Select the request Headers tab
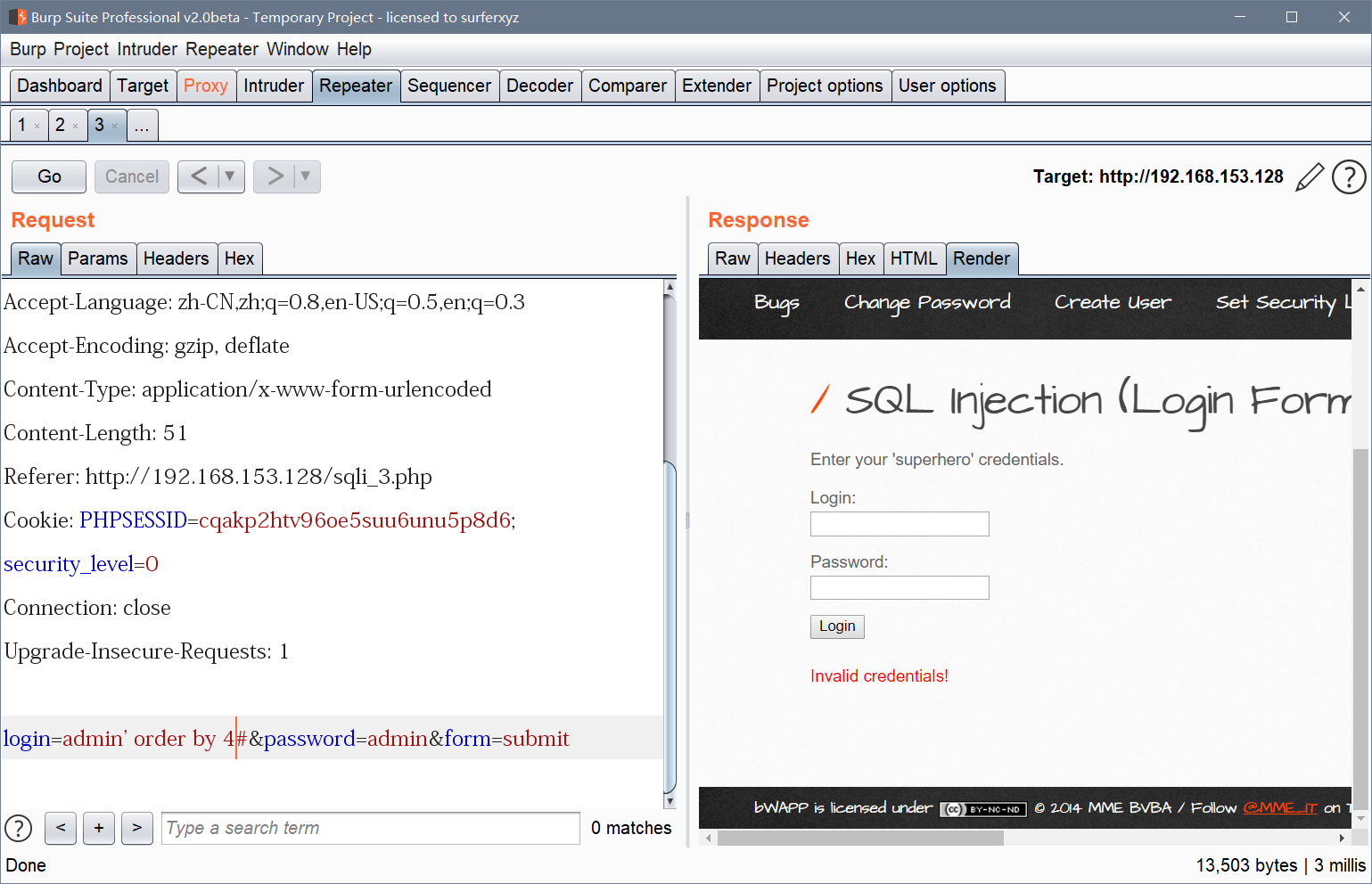 coord(176,258)
